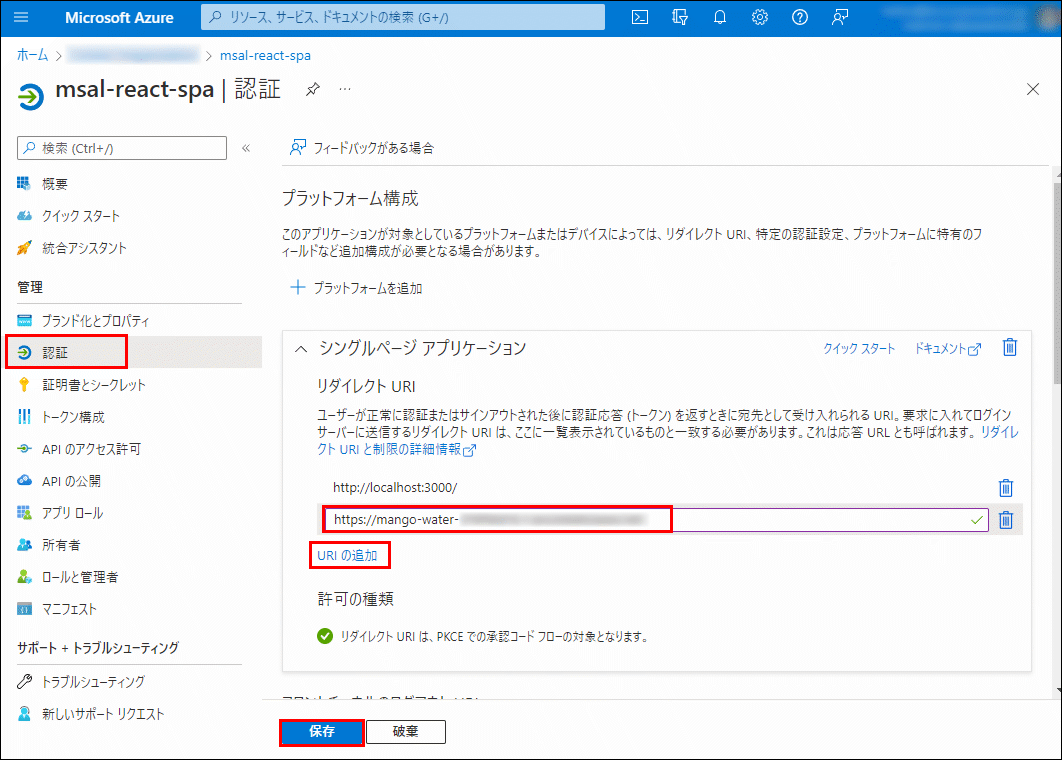The height and width of the screenshot is (760, 1062).
Task: Open the help question mark icon
Action: [x=800, y=17]
